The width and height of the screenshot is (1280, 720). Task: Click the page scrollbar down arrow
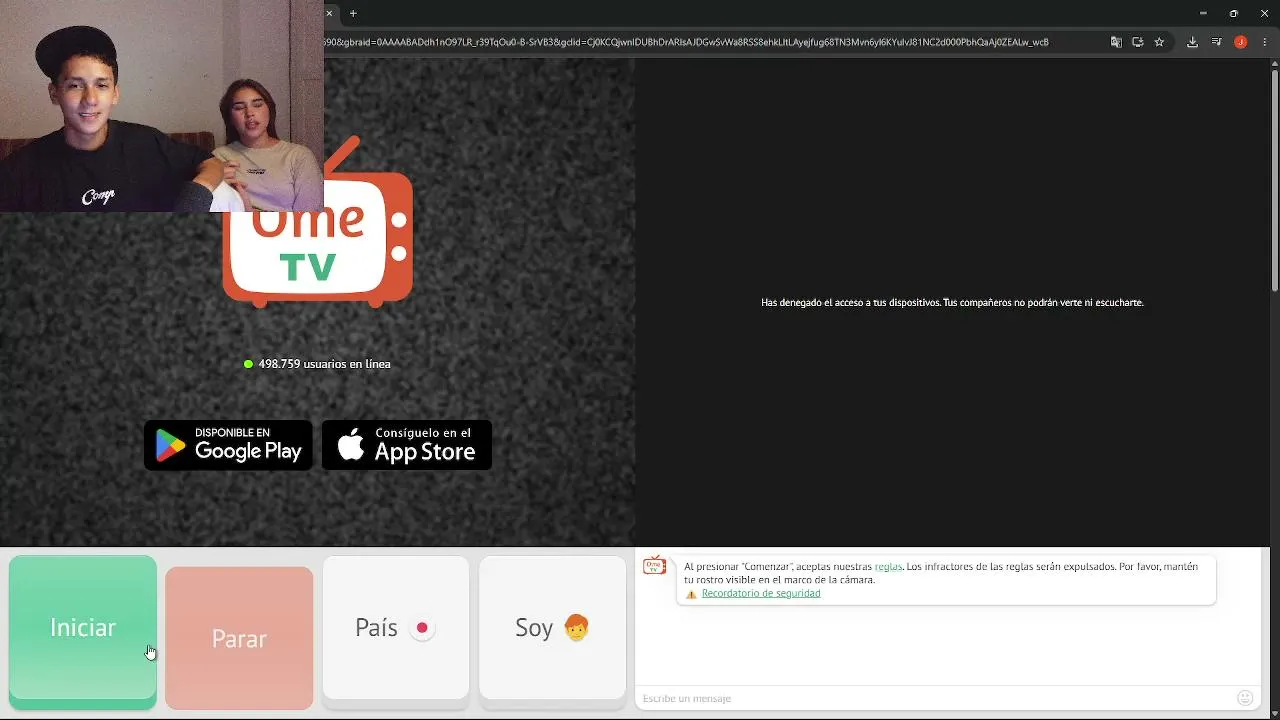point(1275,714)
